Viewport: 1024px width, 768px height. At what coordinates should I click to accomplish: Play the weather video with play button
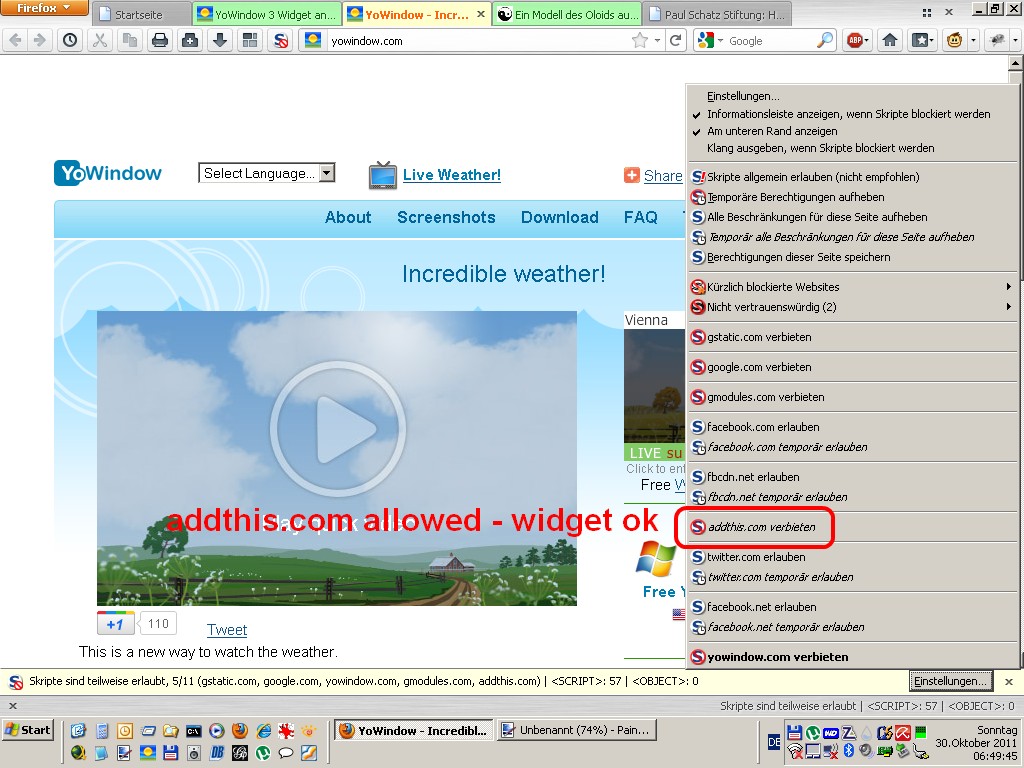pyautogui.click(x=338, y=429)
